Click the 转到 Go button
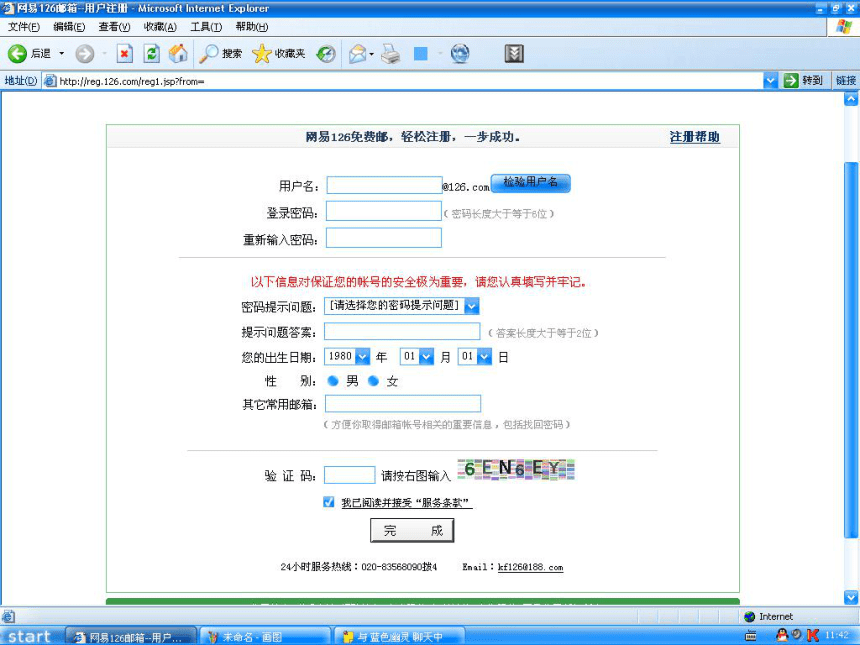Screen dimensions: 860x645 pos(805,81)
